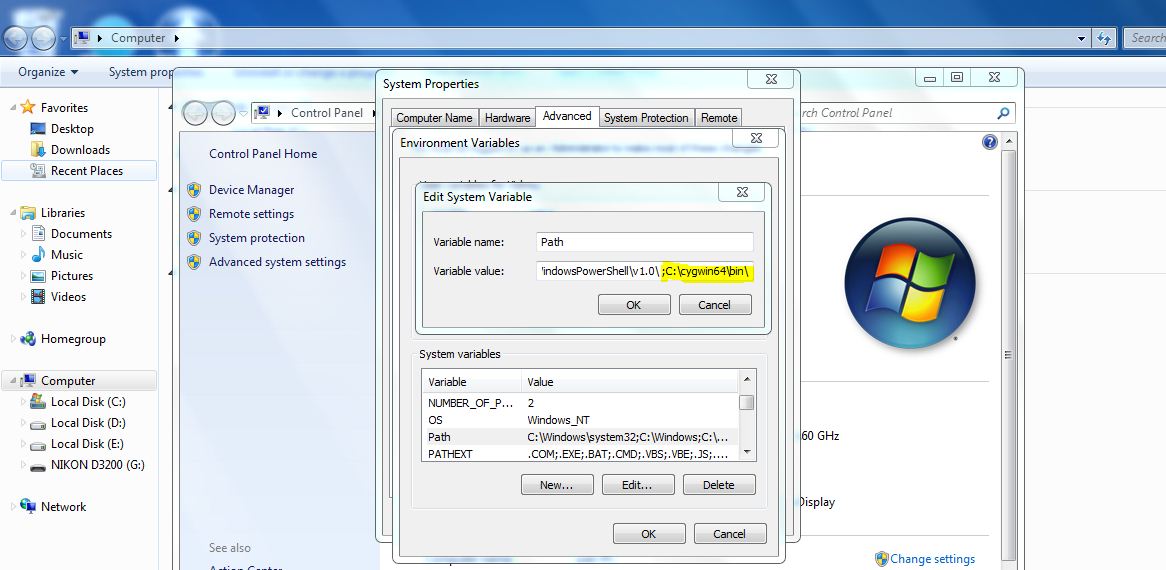Go to Control Panel Home
1166x570 pixels.
tap(263, 154)
